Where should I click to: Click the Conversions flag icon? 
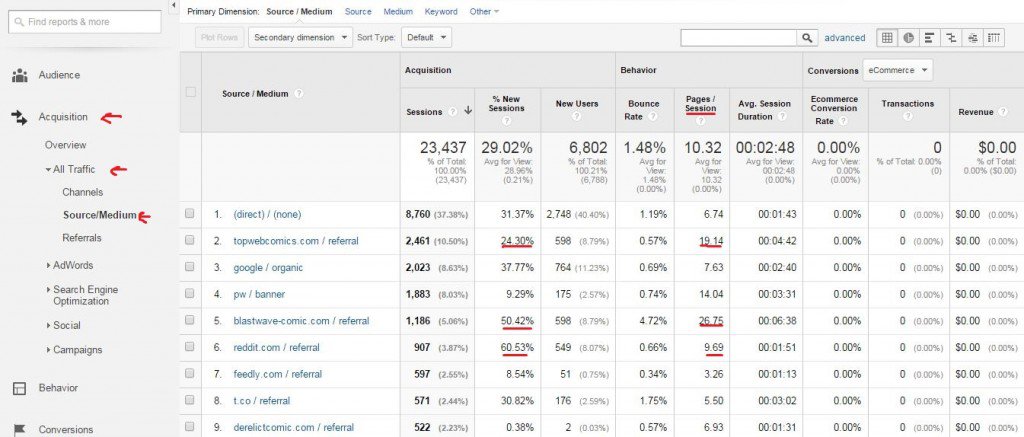click(x=20, y=430)
